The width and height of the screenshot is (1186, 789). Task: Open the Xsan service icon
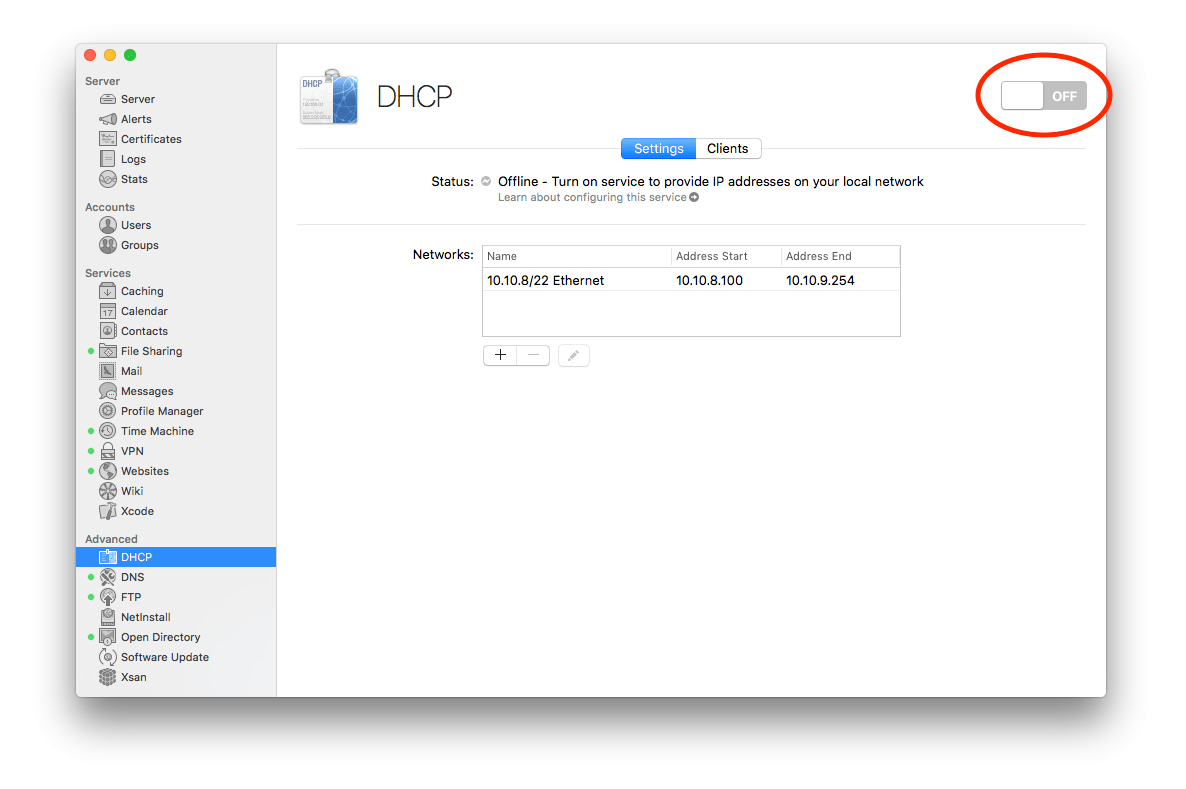tap(108, 677)
